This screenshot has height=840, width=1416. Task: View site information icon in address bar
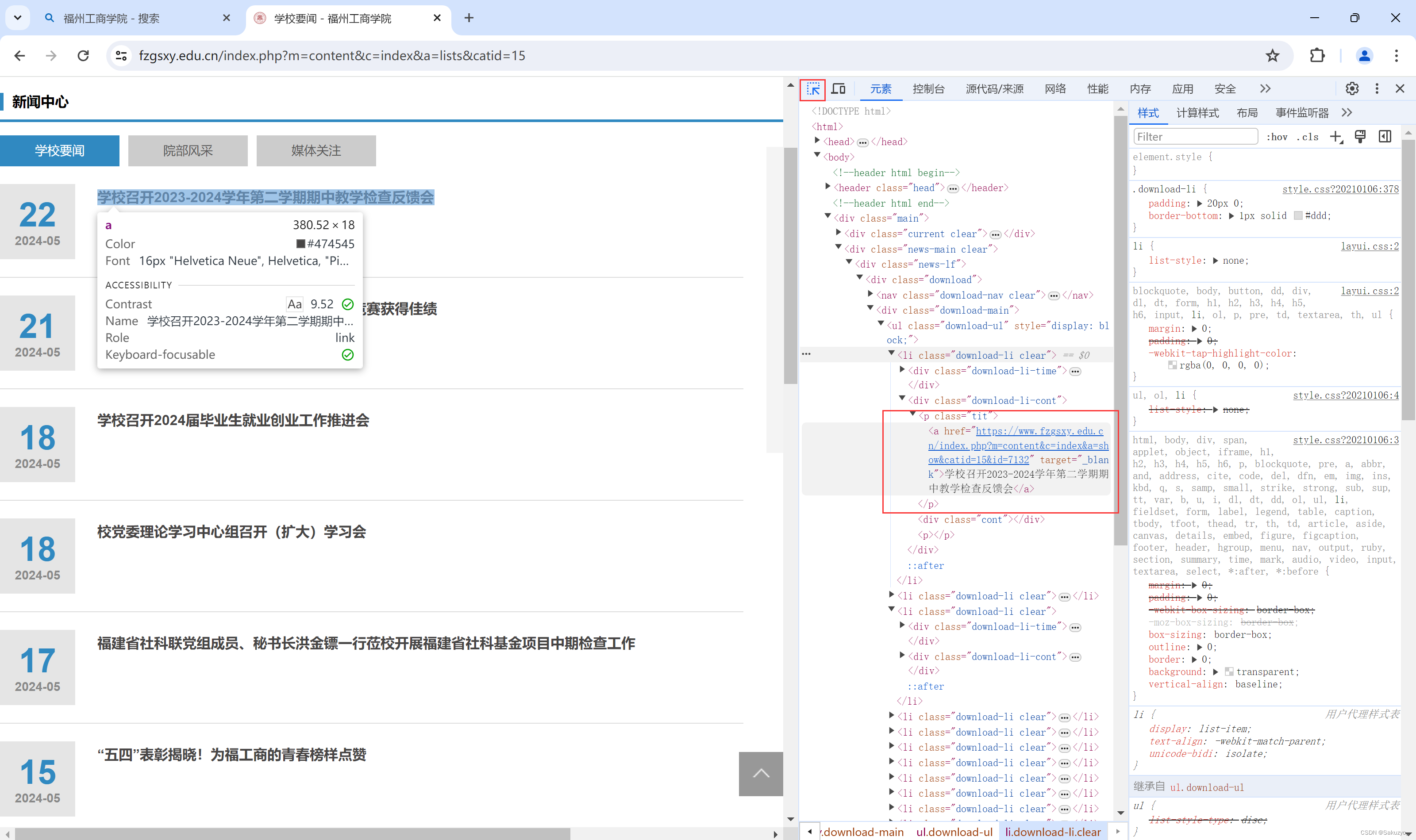point(121,55)
